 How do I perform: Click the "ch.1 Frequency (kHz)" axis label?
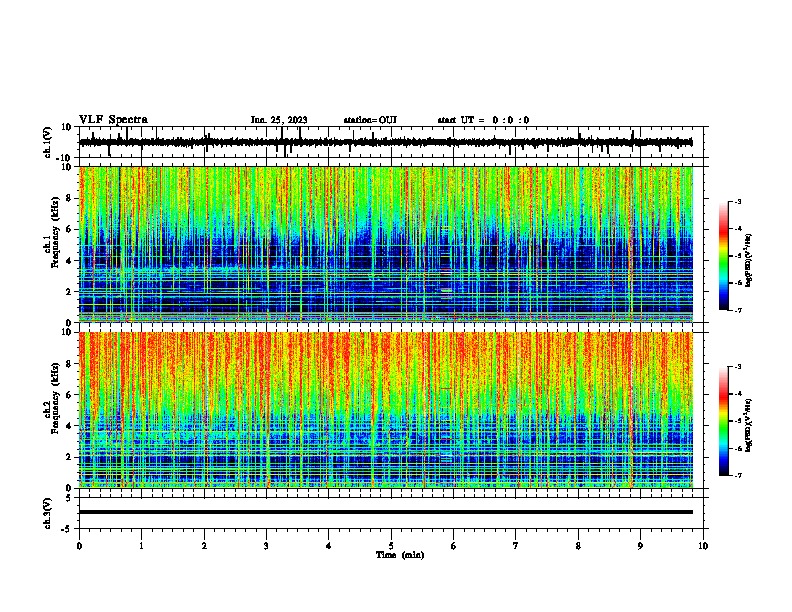coord(51,233)
